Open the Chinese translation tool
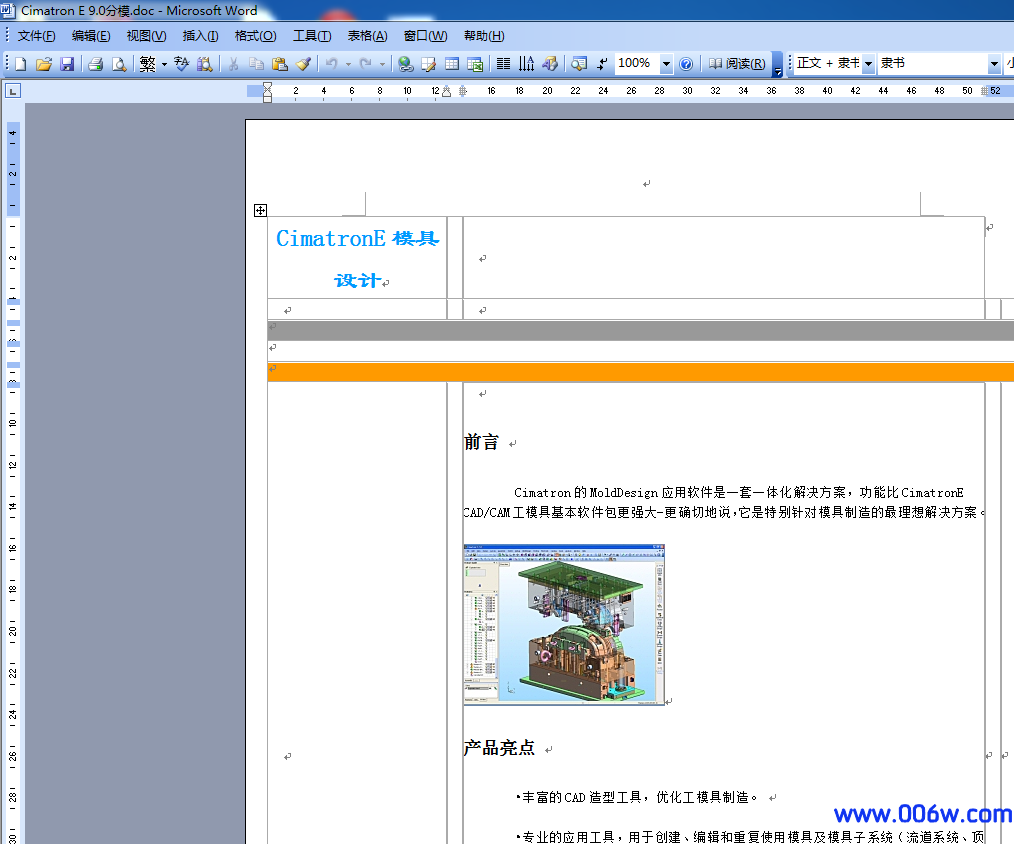Image resolution: width=1014 pixels, height=844 pixels. click(x=182, y=64)
